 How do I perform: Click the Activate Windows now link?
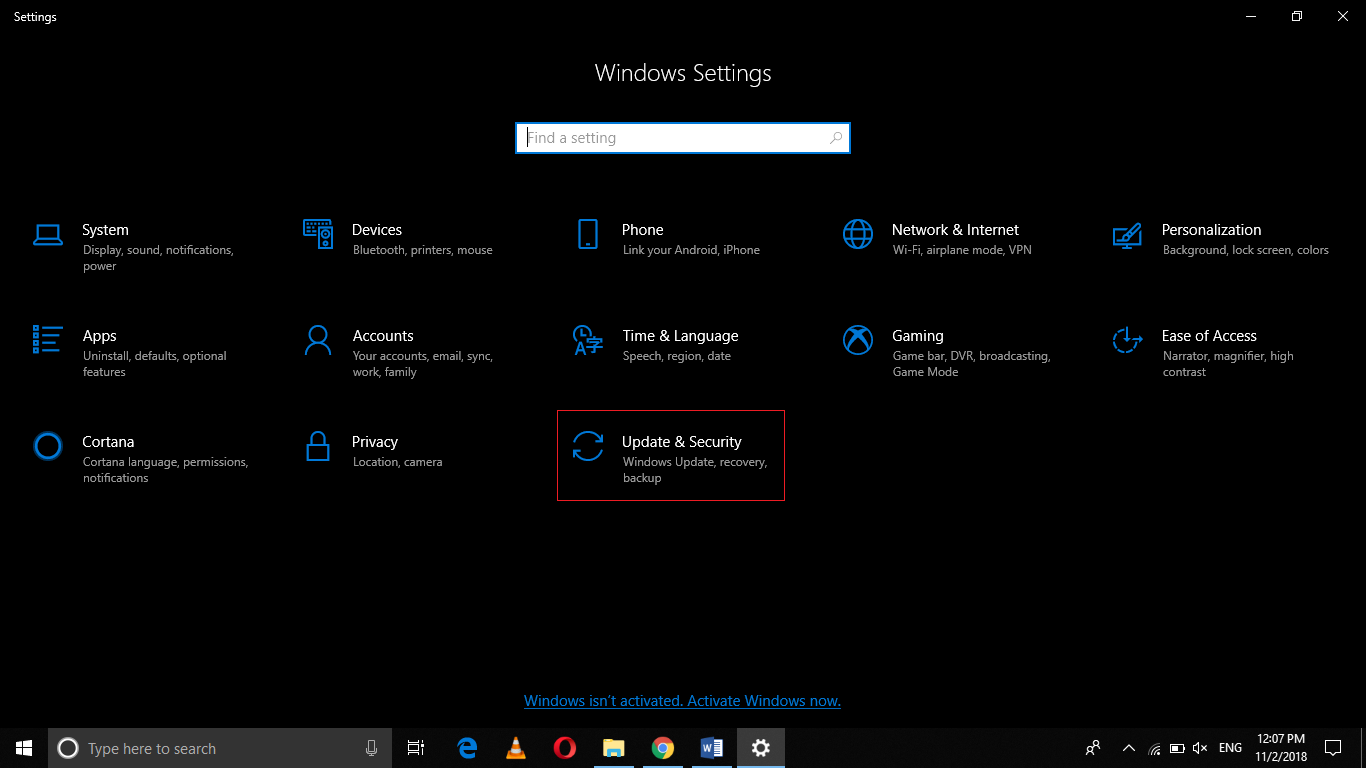click(683, 700)
